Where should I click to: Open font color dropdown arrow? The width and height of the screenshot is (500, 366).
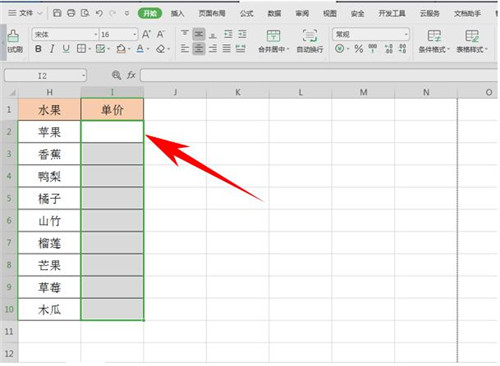pos(148,49)
